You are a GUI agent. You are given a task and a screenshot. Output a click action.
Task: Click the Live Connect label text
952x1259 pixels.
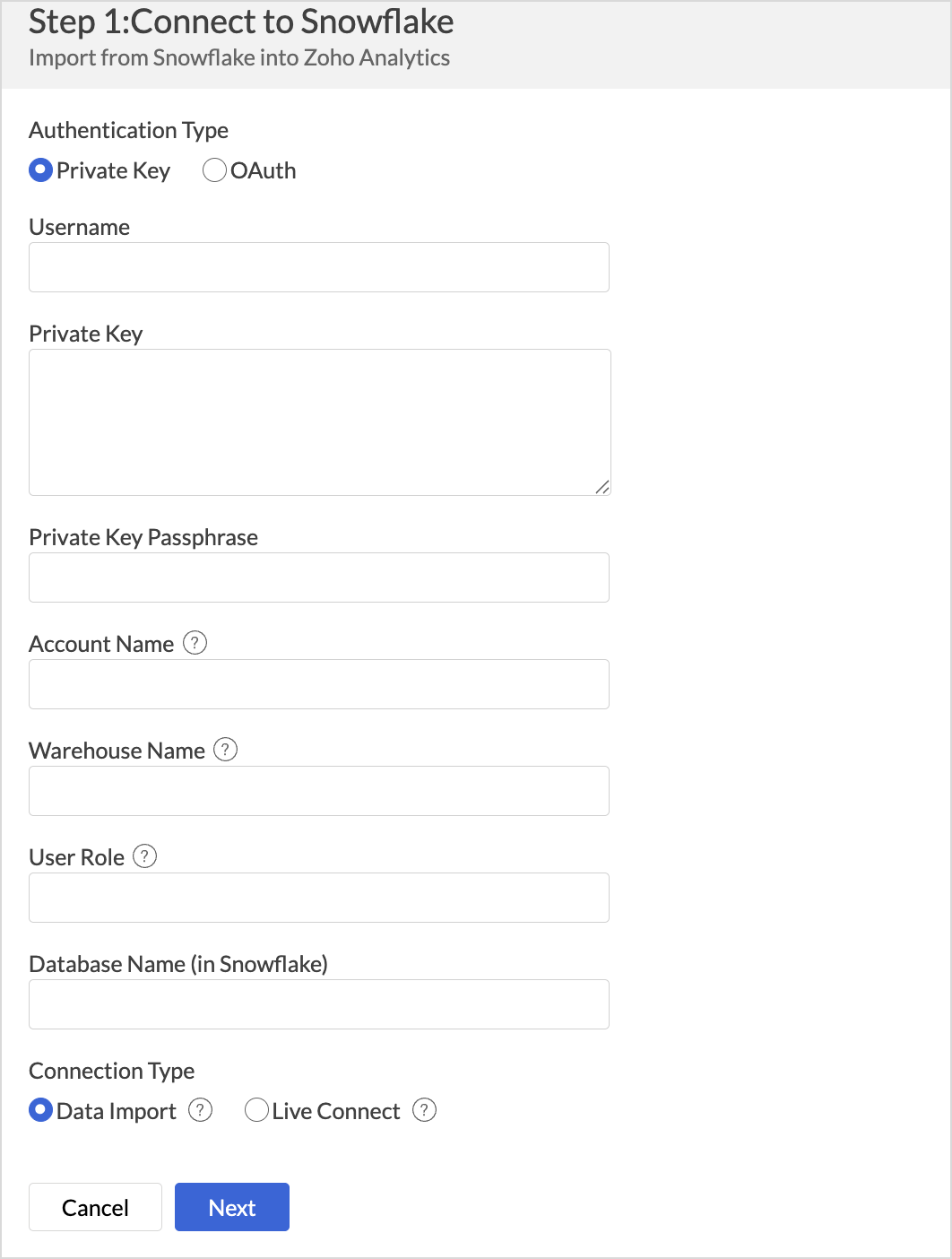[336, 1111]
